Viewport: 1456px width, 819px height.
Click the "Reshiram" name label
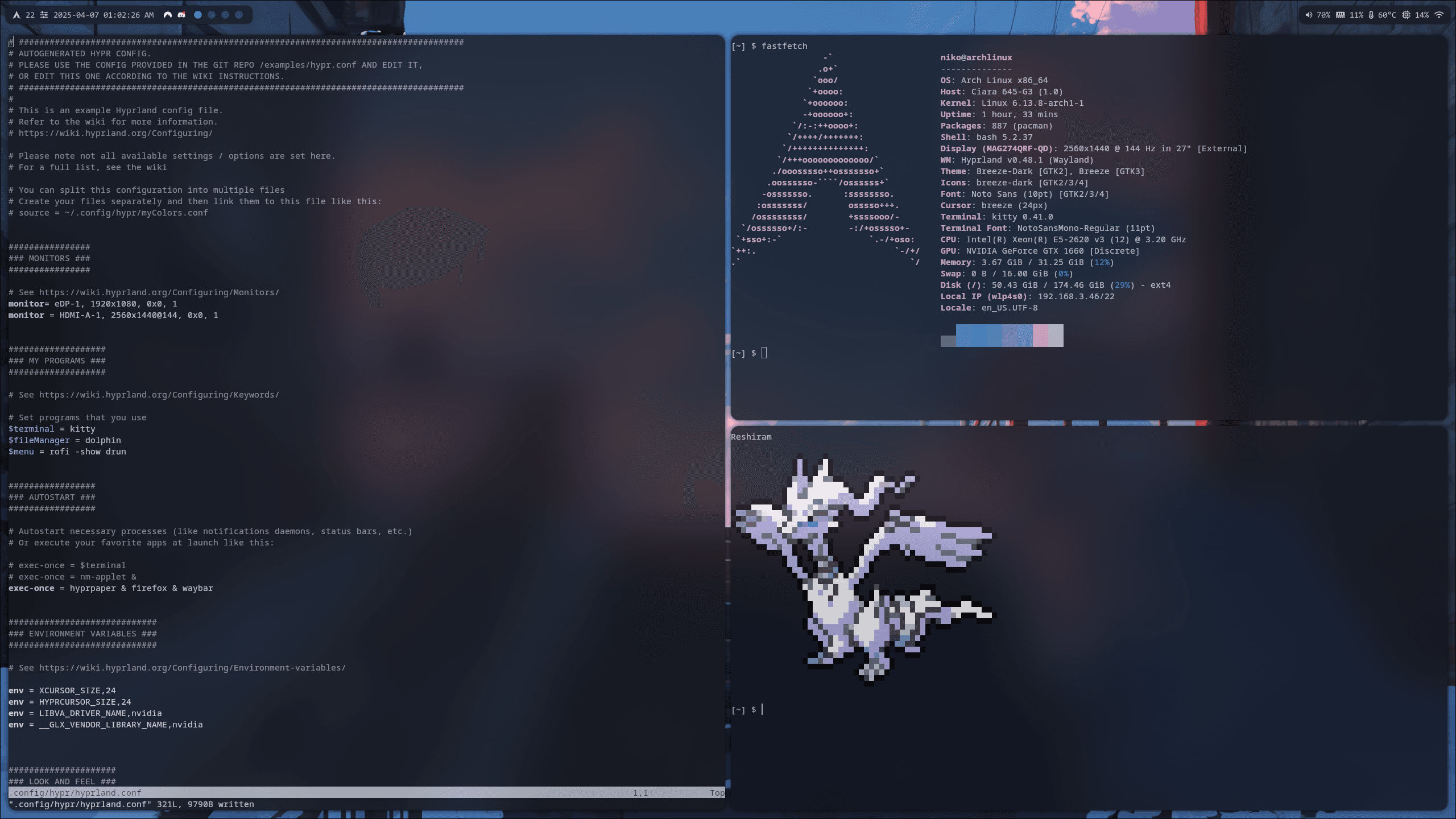point(751,437)
